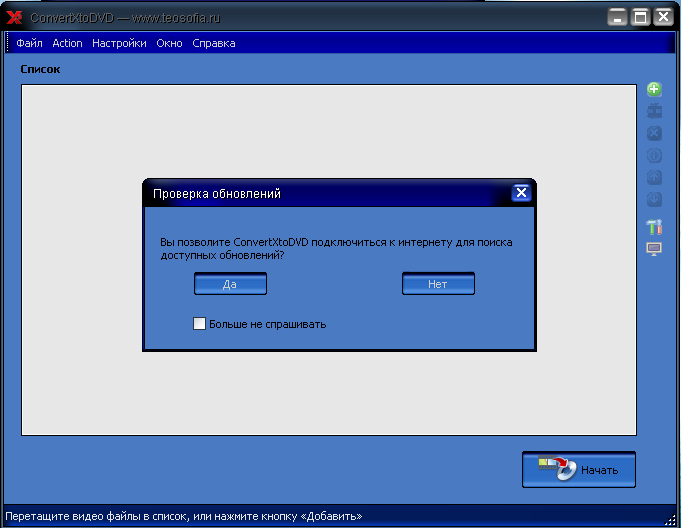The image size is (681, 528).
Task: Click the grayed-out remove (X) icon
Action: [654, 133]
